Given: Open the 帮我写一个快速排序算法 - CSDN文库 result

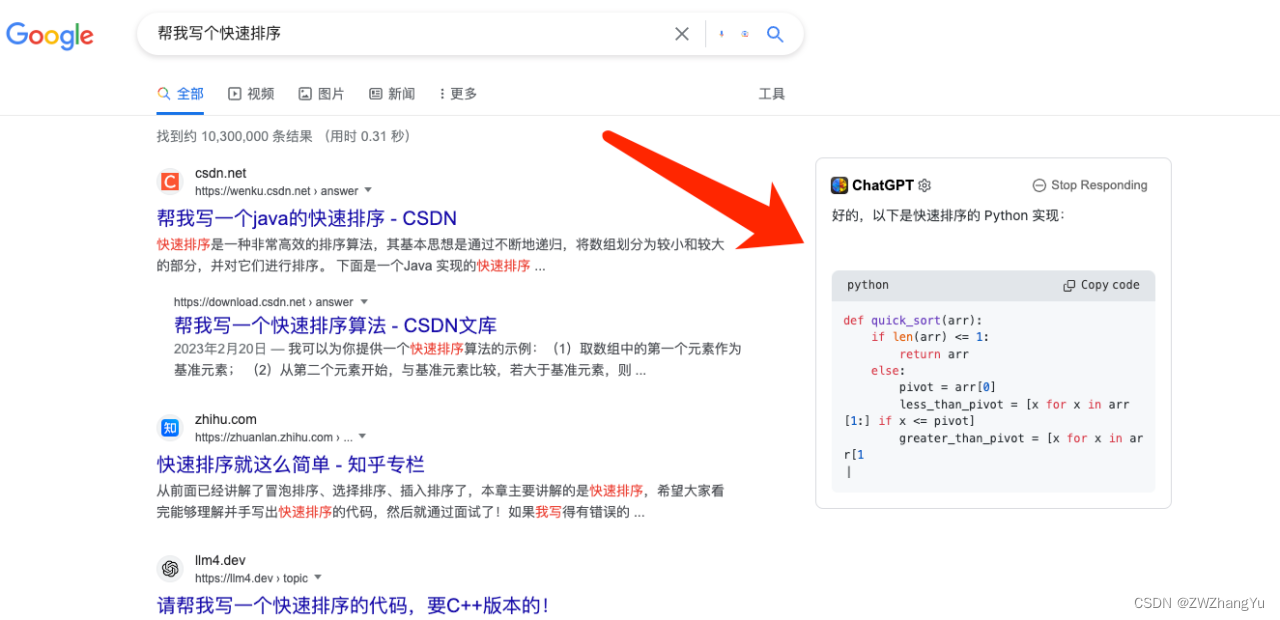Looking at the screenshot, I should click(335, 326).
